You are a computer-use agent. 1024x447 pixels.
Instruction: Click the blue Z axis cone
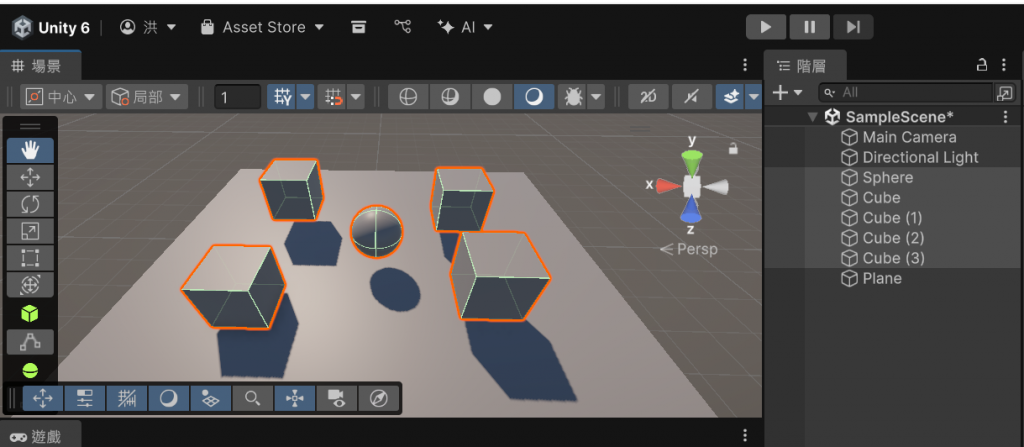pos(690,209)
